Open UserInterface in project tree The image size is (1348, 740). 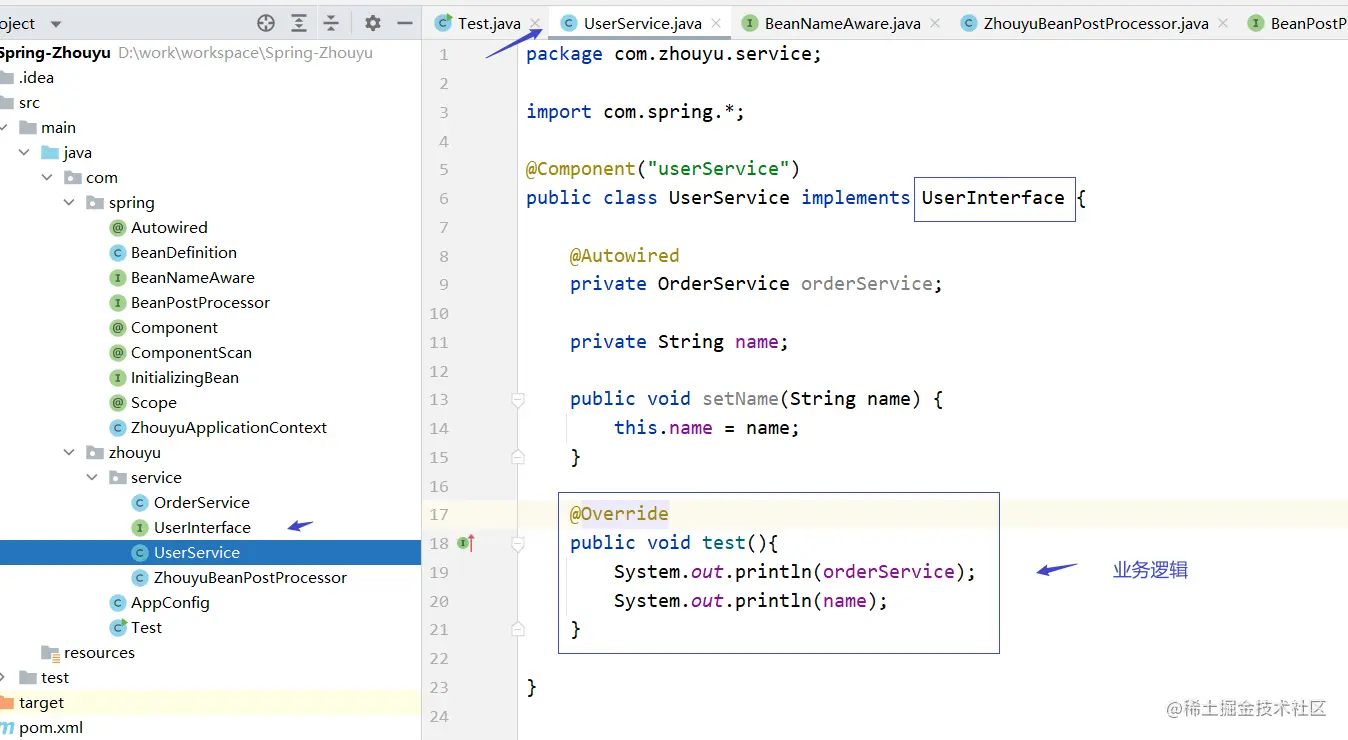tap(202, 527)
